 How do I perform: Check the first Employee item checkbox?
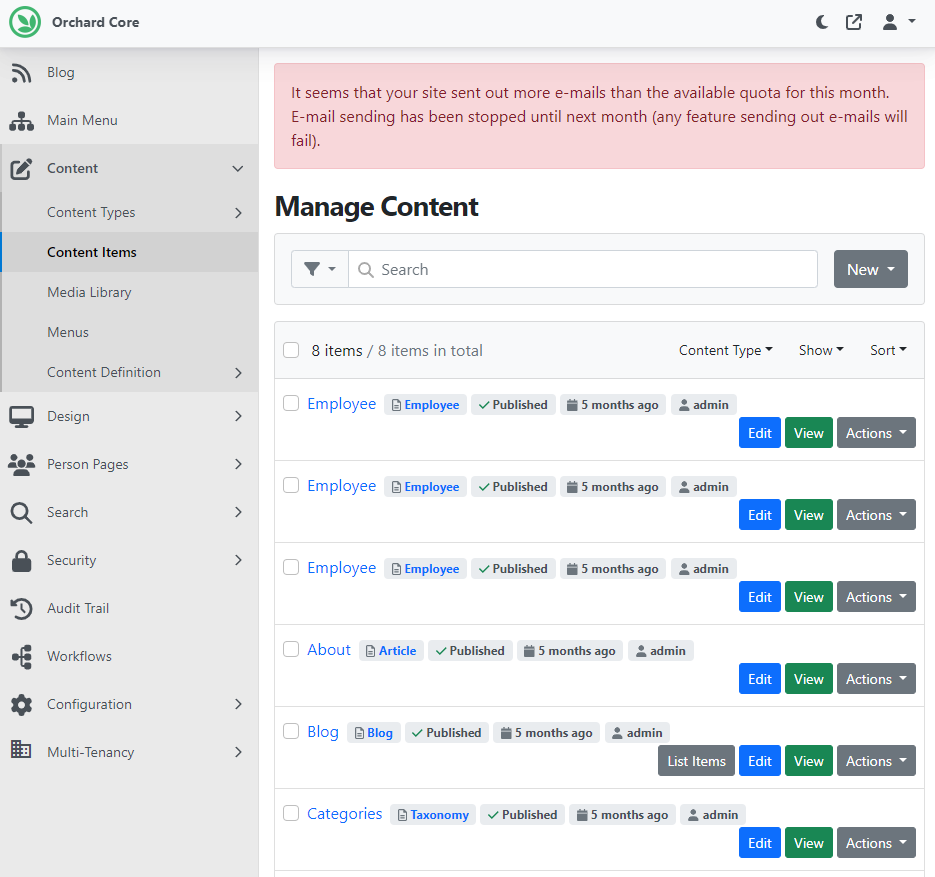[x=291, y=403]
